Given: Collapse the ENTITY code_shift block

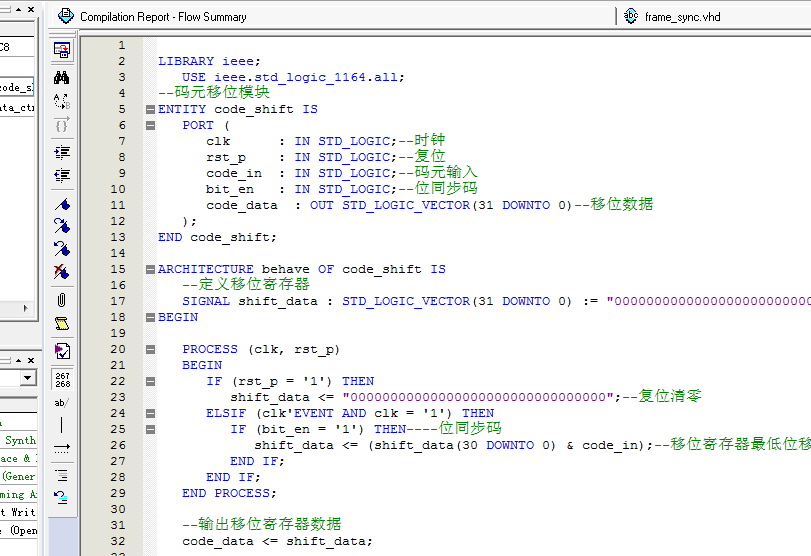Looking at the screenshot, I should 150,109.
